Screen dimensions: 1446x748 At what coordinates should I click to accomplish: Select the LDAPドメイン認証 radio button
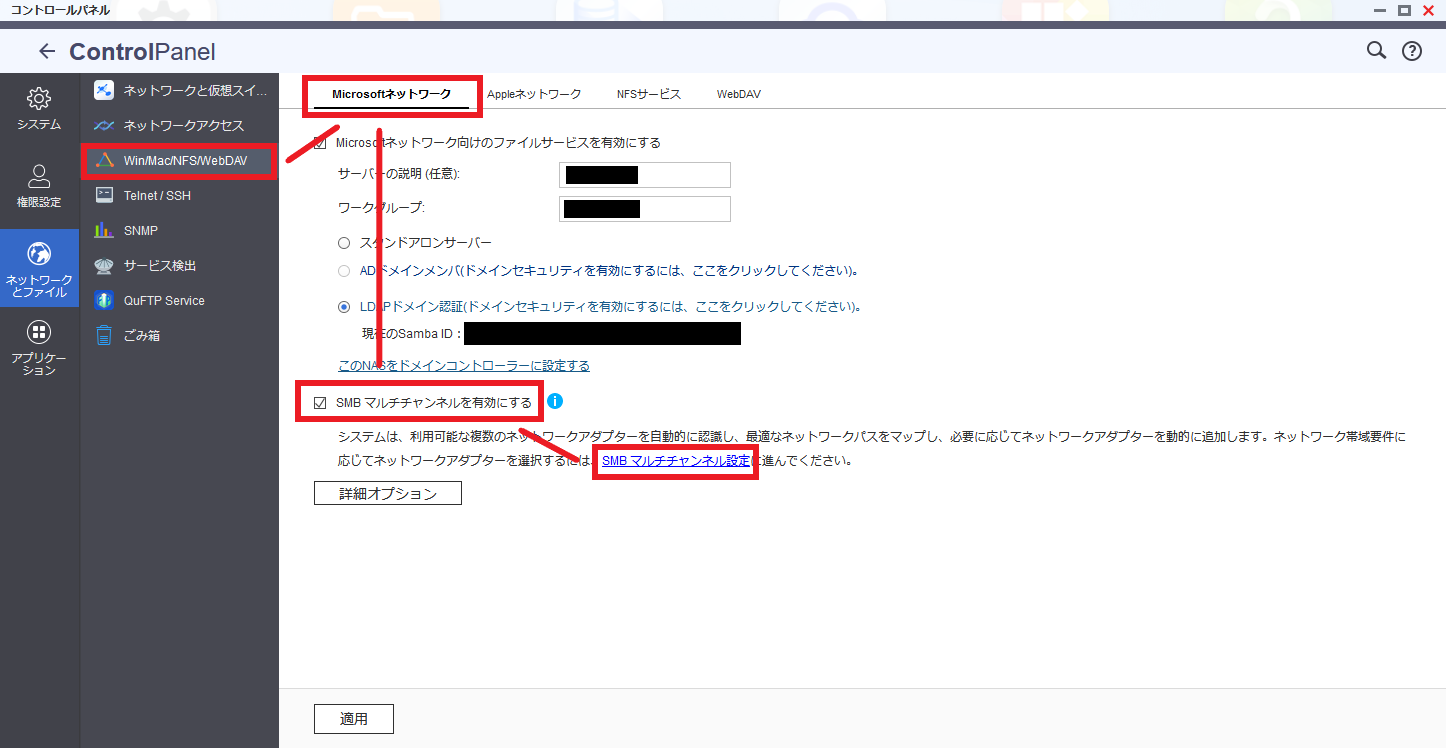coord(344,307)
